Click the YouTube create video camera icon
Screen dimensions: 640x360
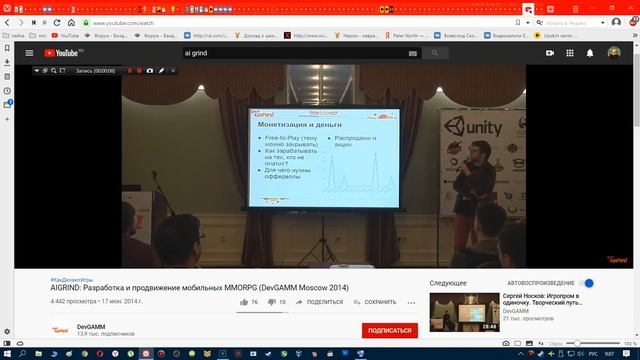[x=550, y=53]
